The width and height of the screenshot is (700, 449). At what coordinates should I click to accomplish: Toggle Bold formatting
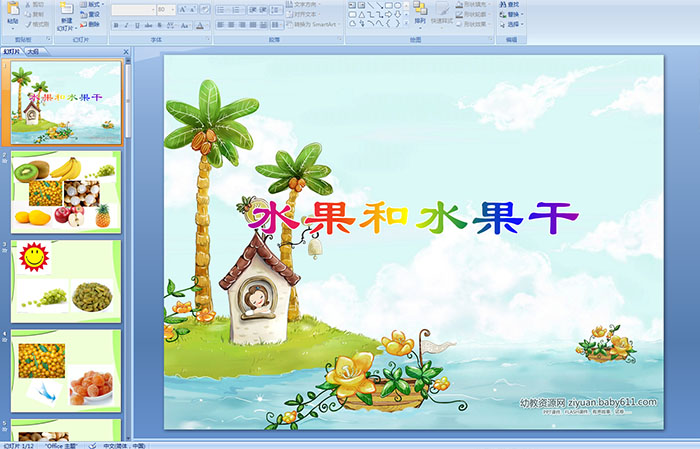point(116,25)
